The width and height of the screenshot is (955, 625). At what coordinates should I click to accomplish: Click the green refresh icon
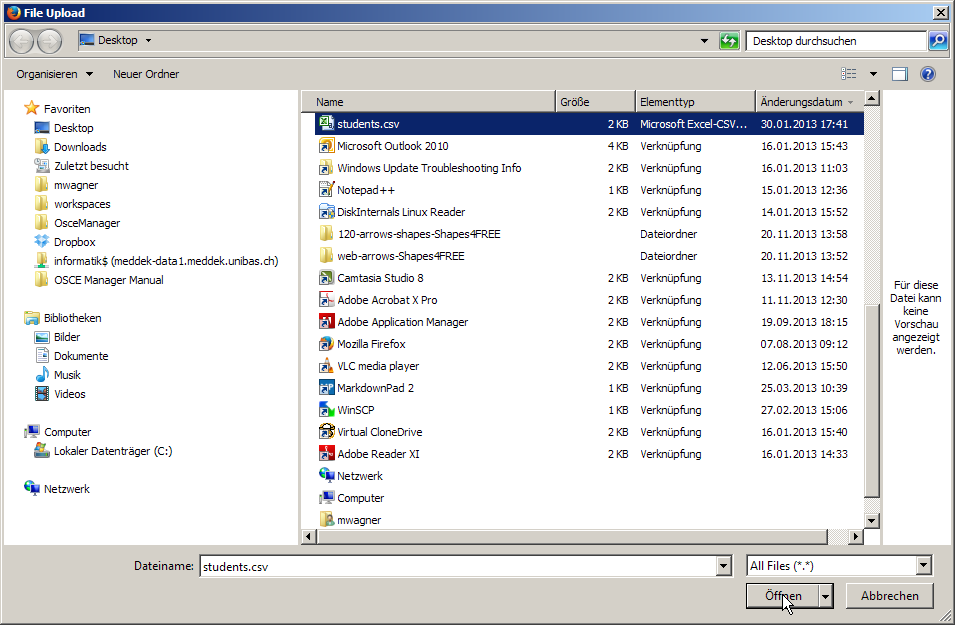pyautogui.click(x=729, y=41)
